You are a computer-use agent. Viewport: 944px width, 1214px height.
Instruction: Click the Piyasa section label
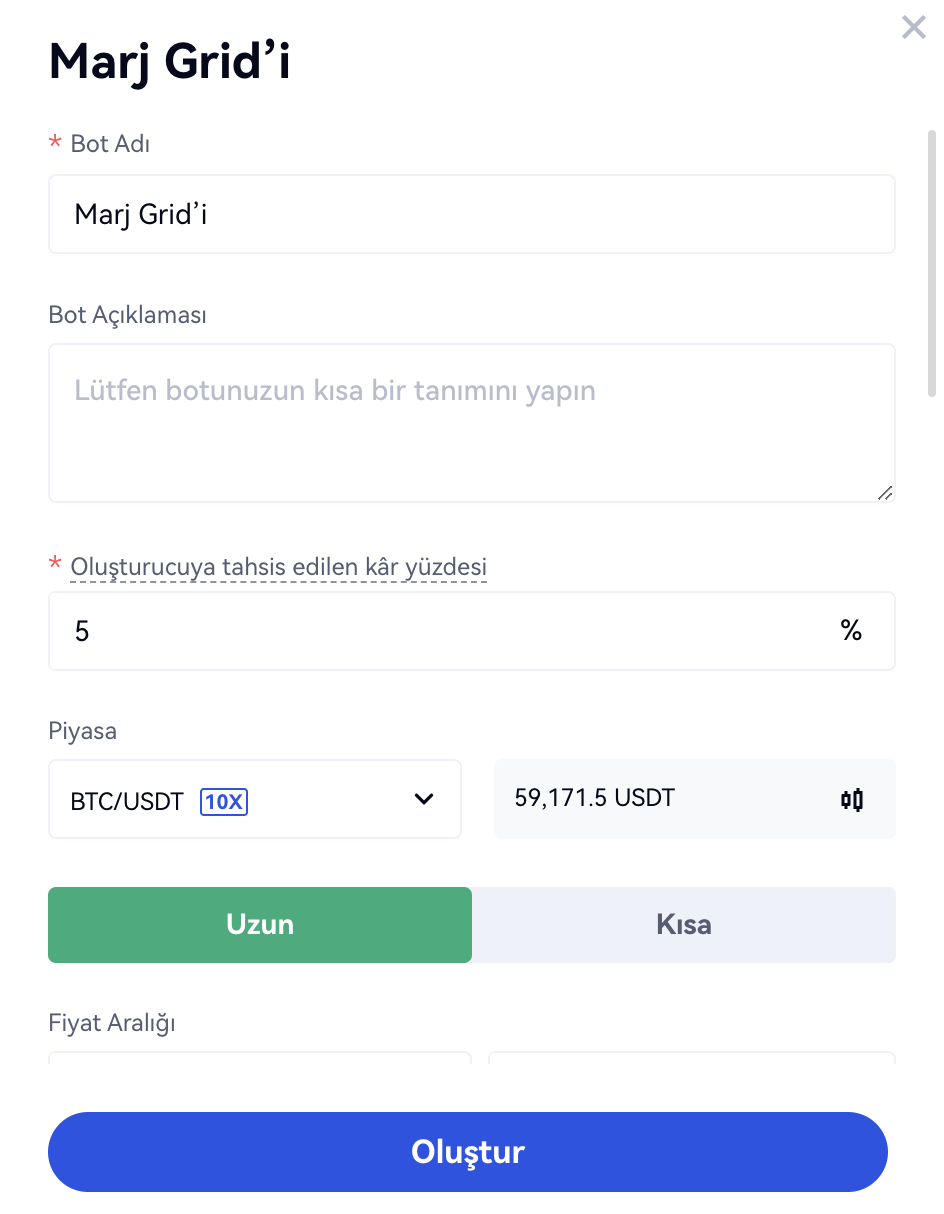point(83,731)
